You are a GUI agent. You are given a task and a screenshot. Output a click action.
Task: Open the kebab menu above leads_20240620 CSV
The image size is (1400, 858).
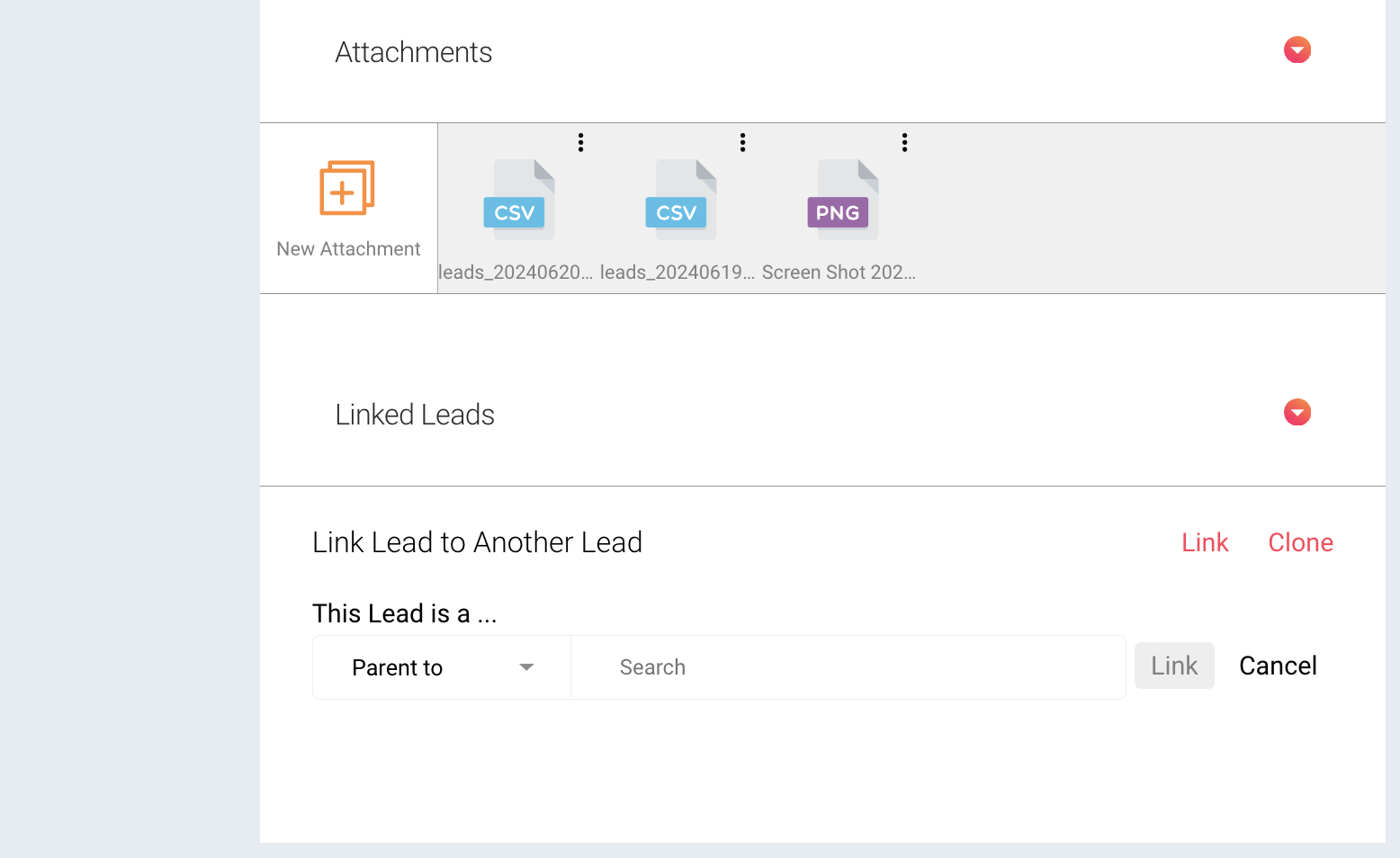(580, 141)
